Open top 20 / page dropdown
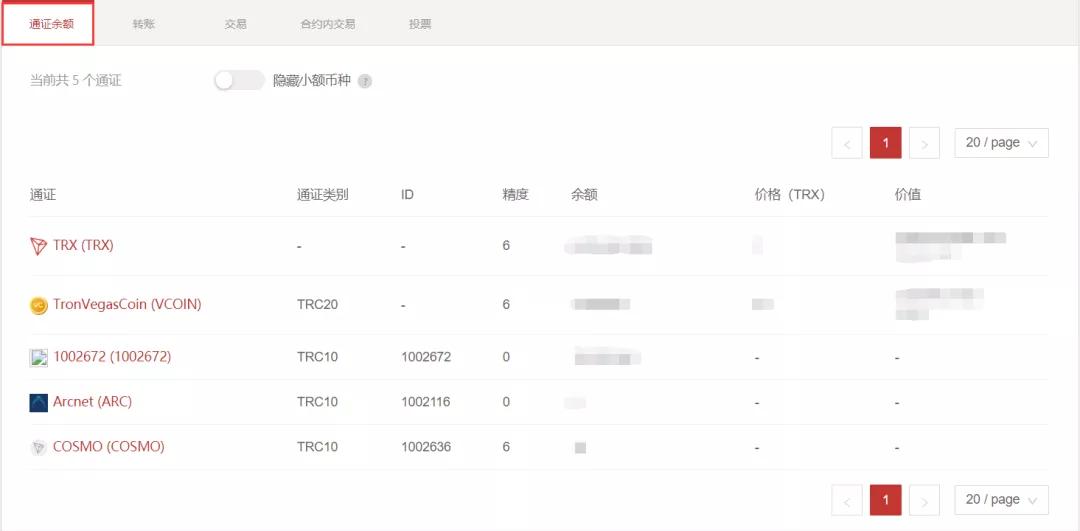 [1001, 143]
